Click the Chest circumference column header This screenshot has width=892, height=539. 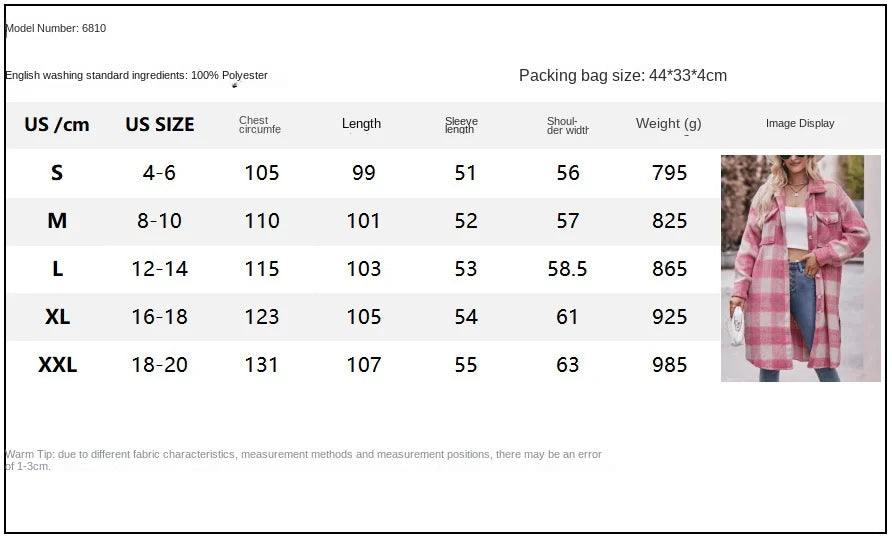click(x=260, y=125)
